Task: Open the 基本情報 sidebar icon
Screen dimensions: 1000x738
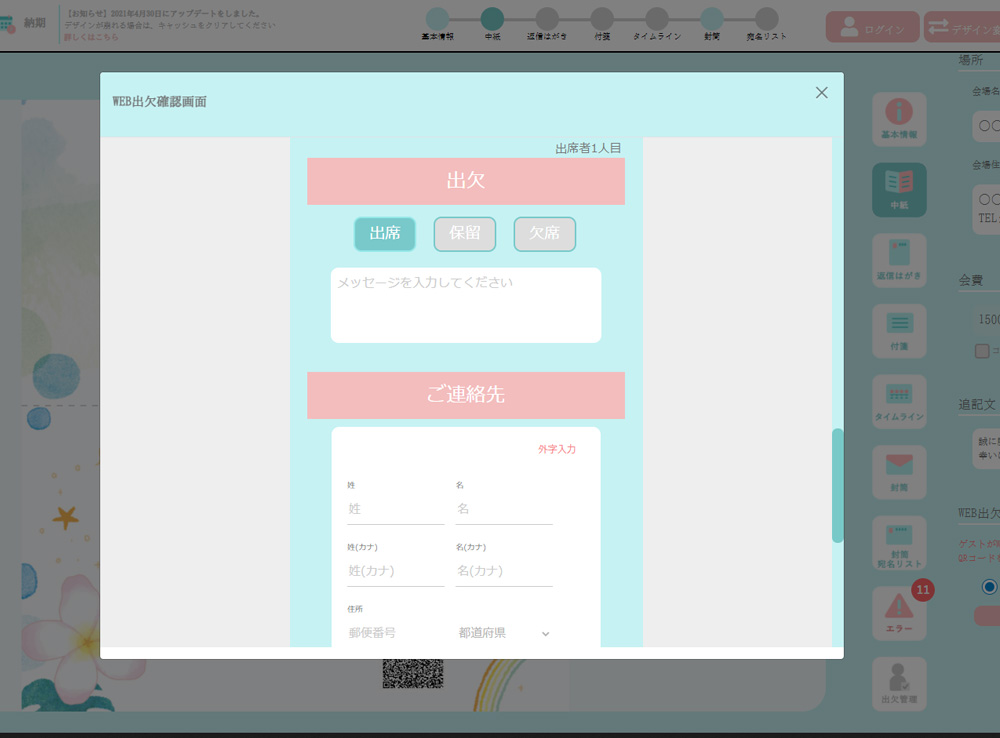Action: click(x=899, y=119)
